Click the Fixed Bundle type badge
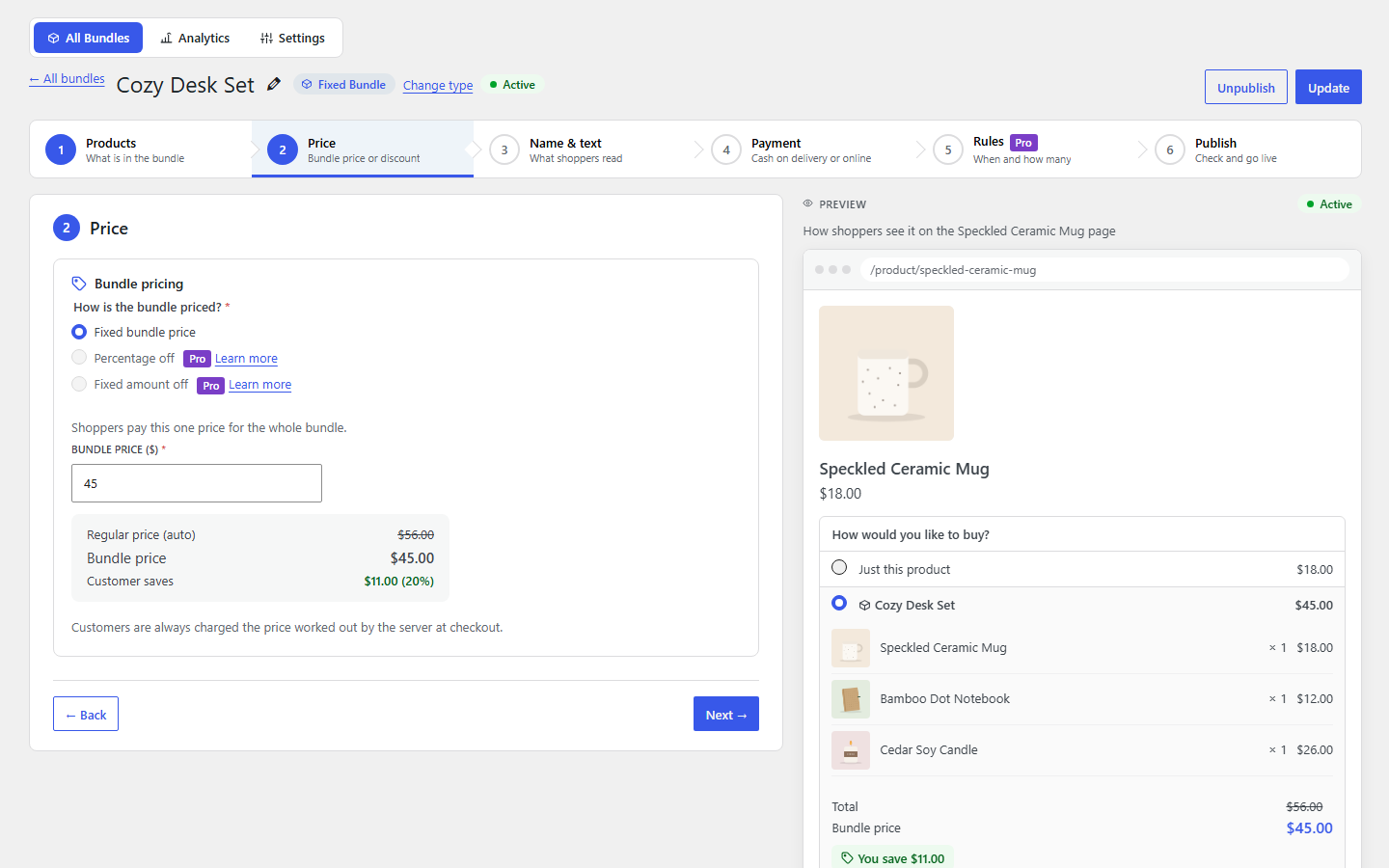Image resolution: width=1389 pixels, height=868 pixels. click(344, 85)
